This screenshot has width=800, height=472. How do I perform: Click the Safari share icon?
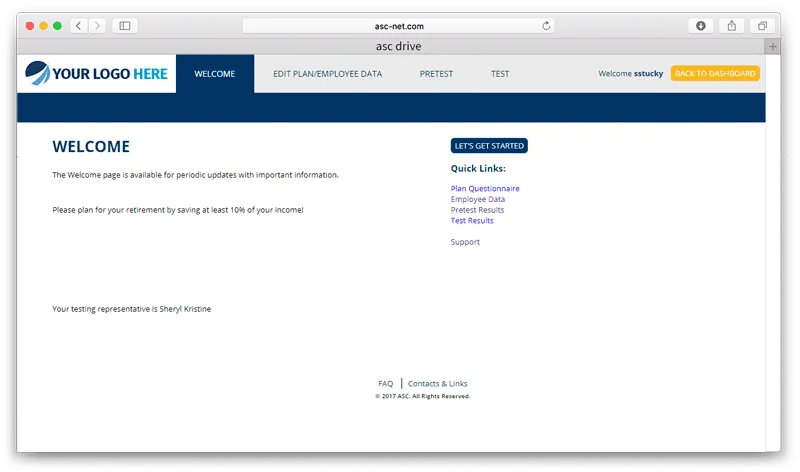pos(731,26)
